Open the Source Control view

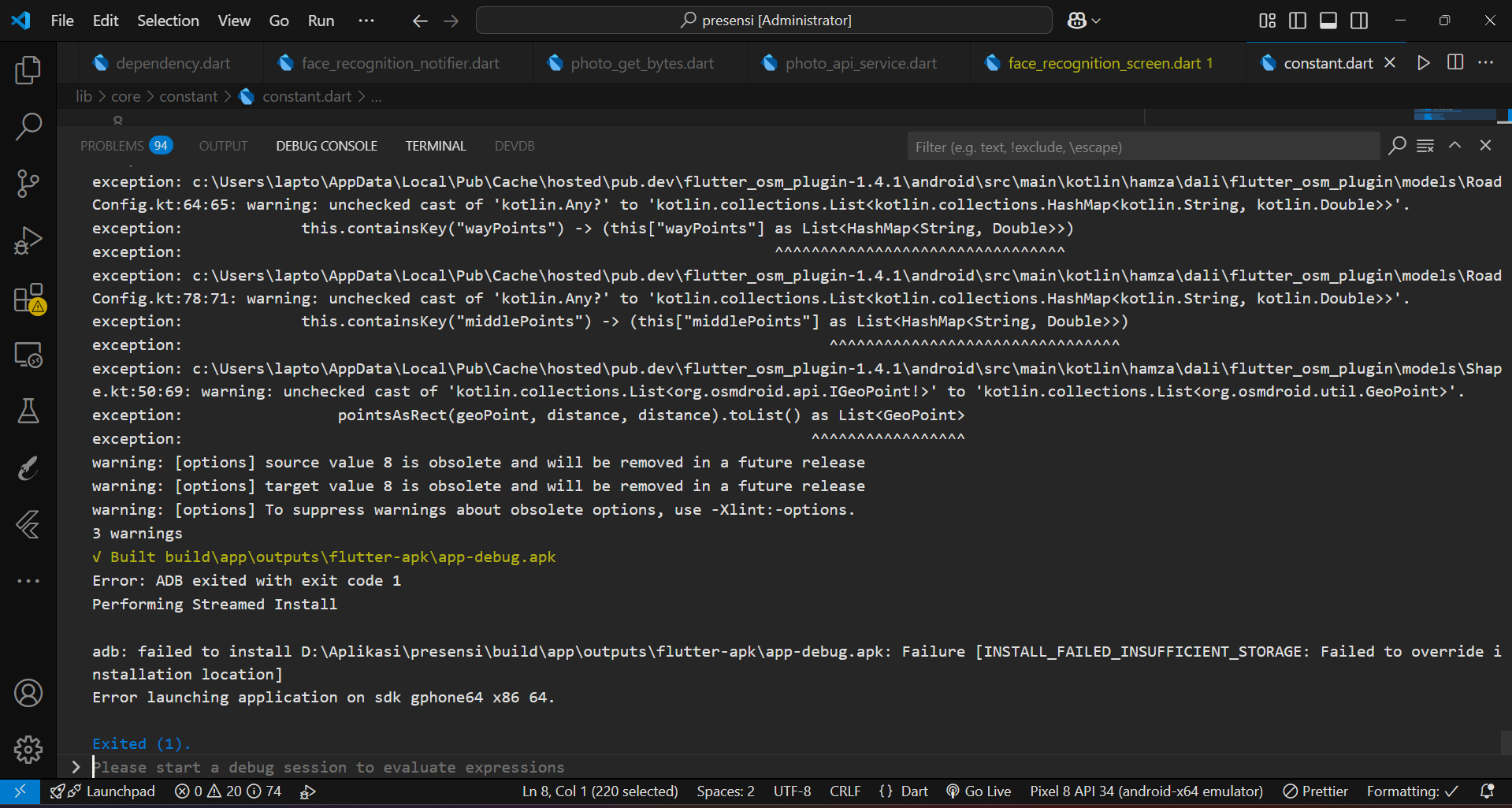point(28,183)
